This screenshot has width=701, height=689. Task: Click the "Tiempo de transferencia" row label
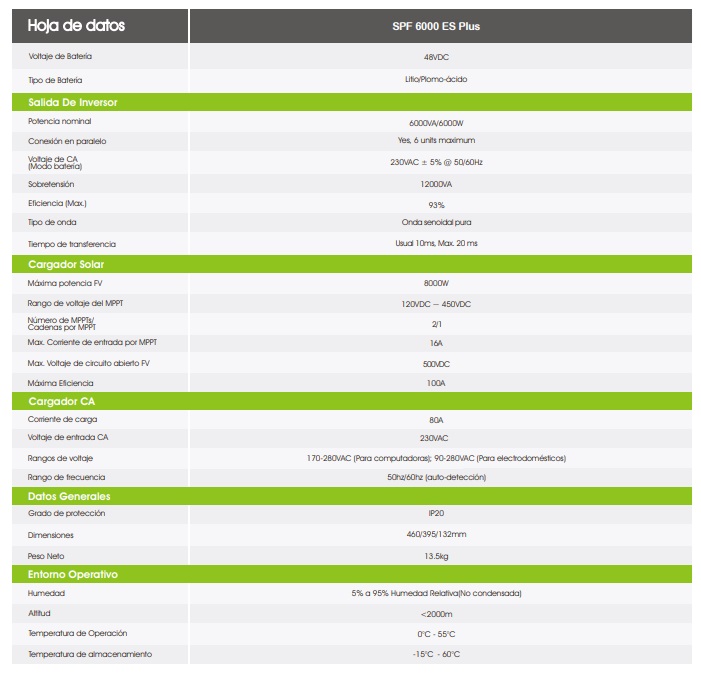tap(71, 244)
